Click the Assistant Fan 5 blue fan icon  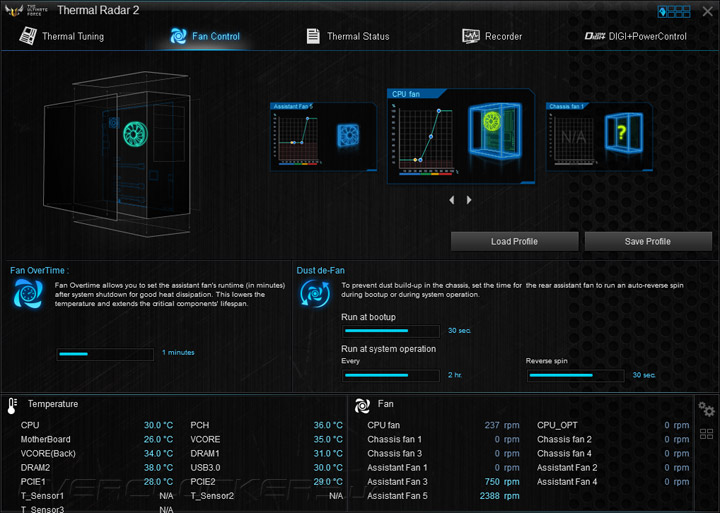coord(348,135)
